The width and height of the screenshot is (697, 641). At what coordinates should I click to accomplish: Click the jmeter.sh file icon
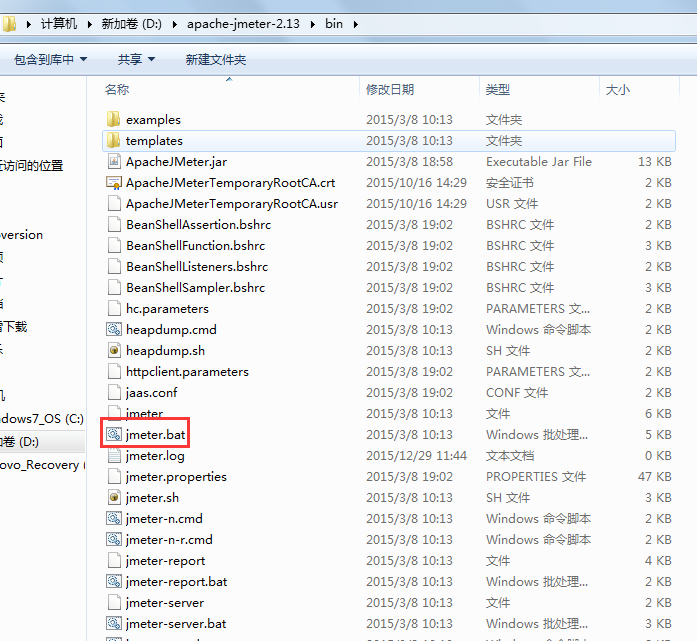point(113,498)
